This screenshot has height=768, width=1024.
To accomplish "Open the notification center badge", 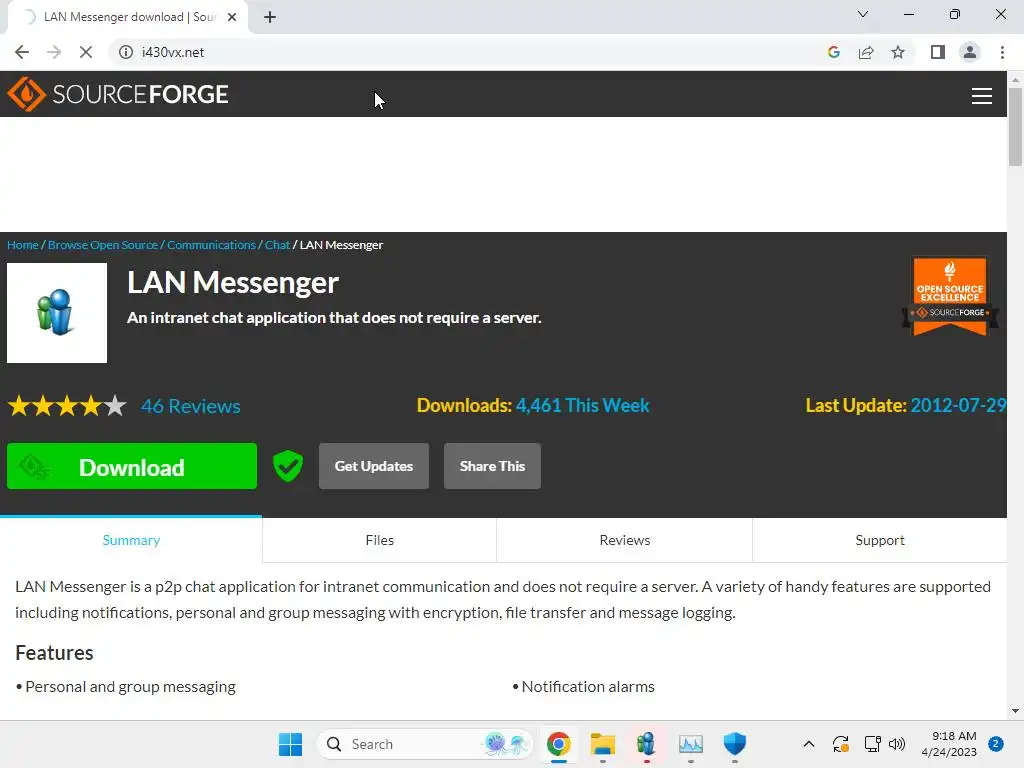I will coord(996,744).
